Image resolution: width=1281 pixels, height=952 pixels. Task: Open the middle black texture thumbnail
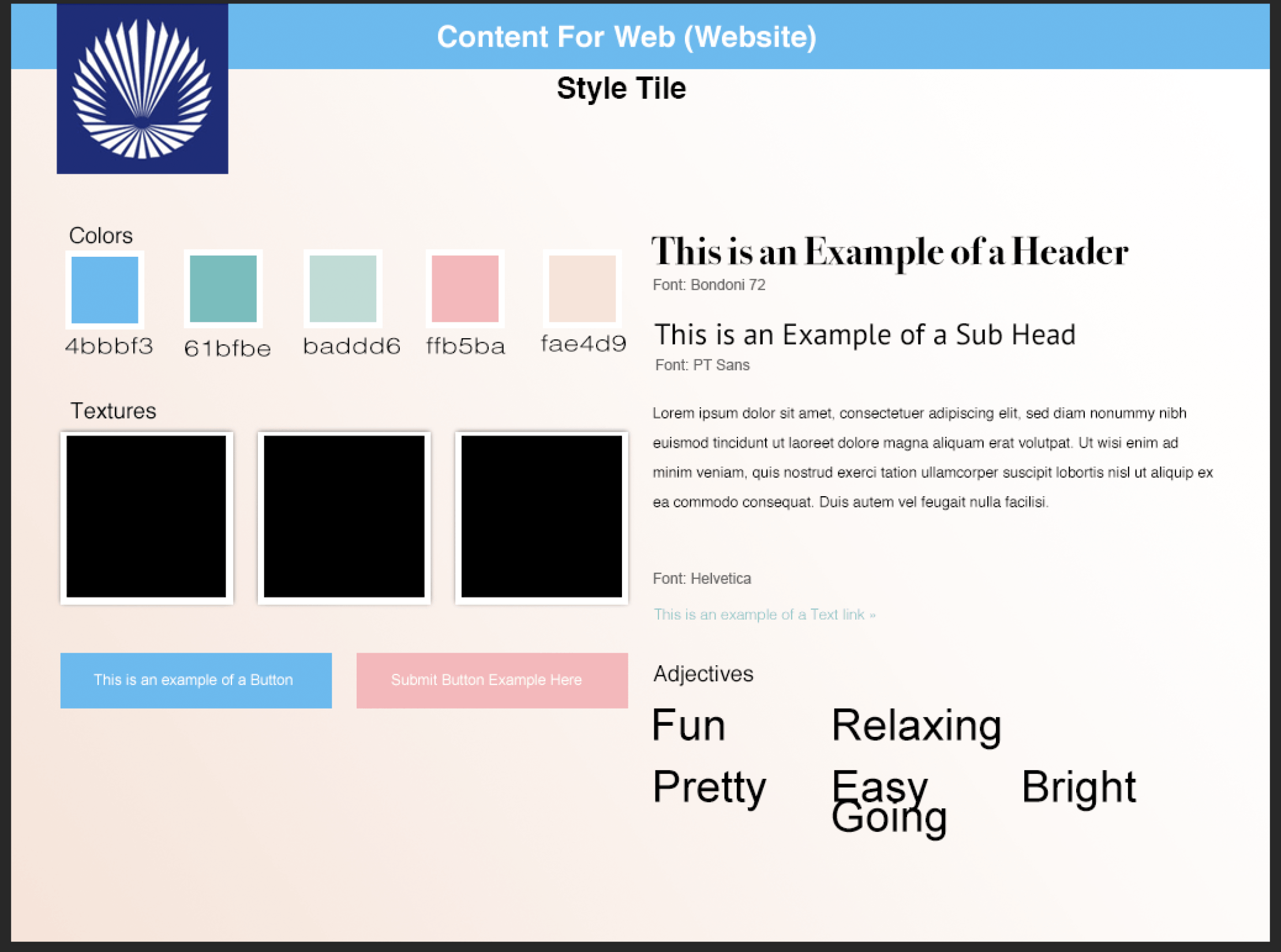pos(344,518)
